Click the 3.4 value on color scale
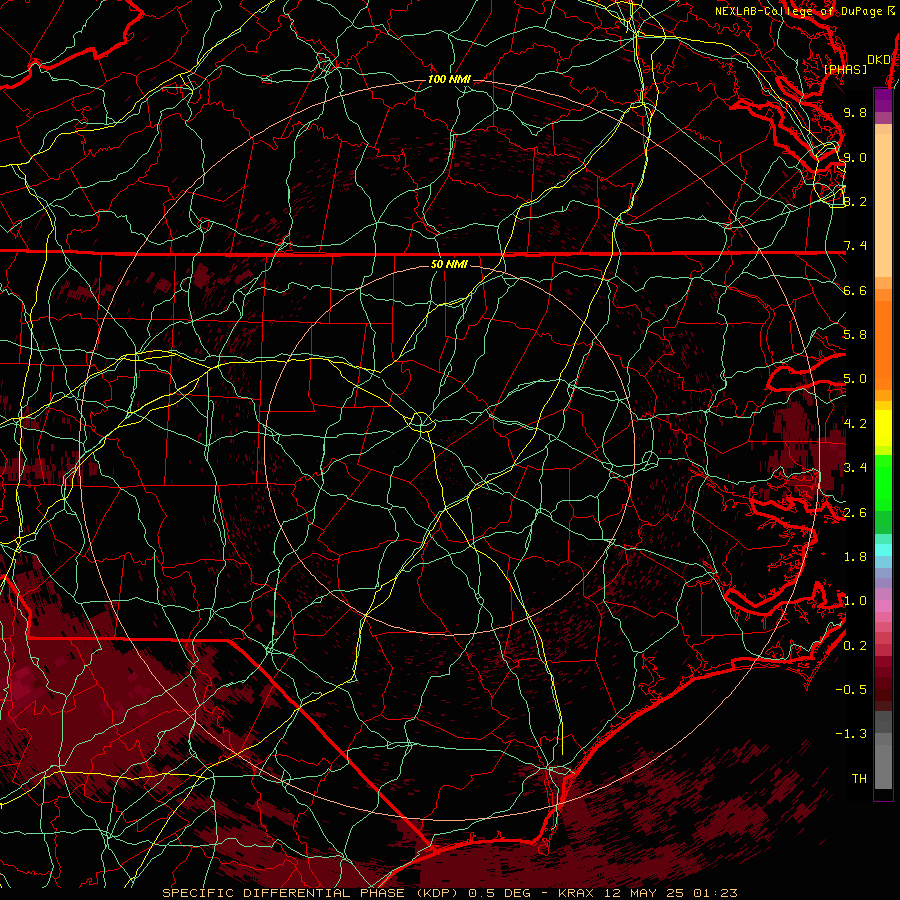This screenshot has height=900, width=900. (855, 468)
